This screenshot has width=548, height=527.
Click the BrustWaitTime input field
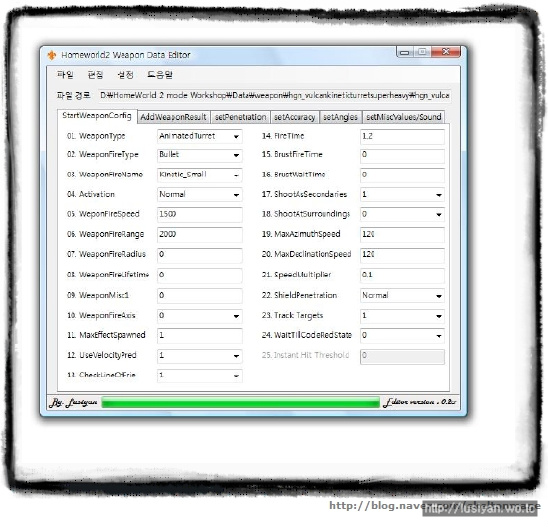[402, 175]
